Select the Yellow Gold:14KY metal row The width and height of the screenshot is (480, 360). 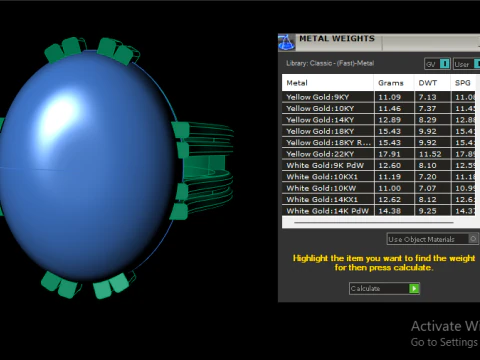click(x=379, y=120)
